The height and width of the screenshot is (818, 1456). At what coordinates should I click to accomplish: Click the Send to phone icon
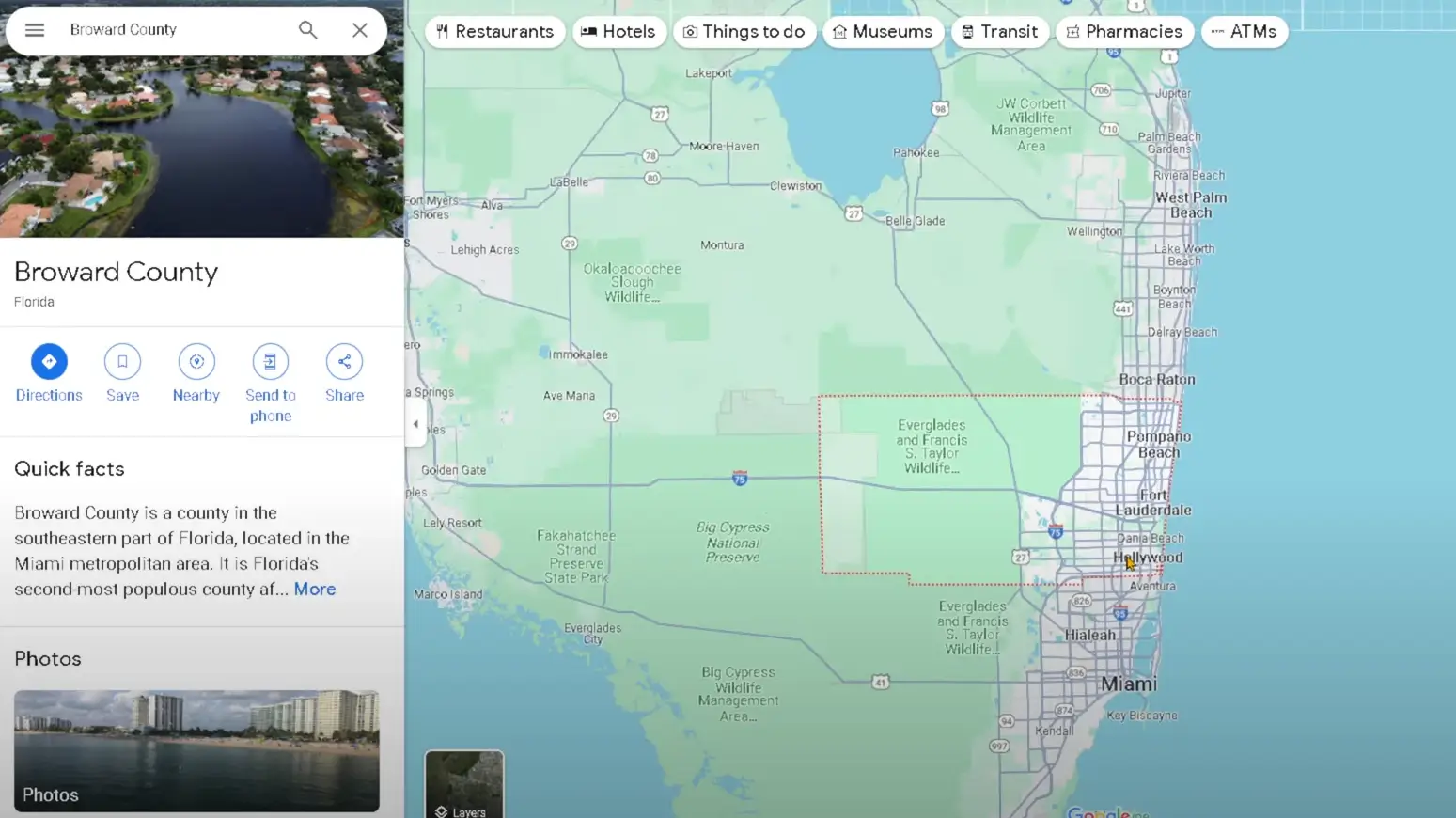pyautogui.click(x=270, y=361)
